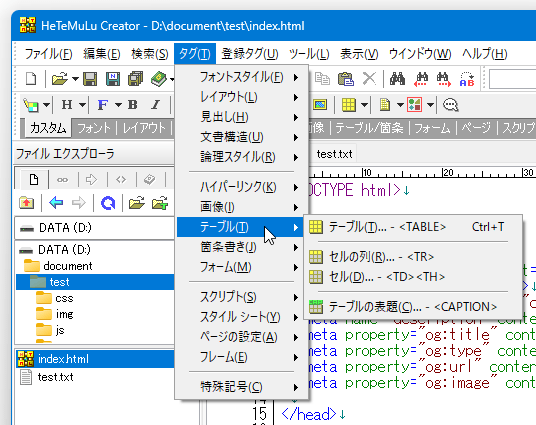Switch to test.txt document tab
The height and width of the screenshot is (425, 536).
point(334,154)
